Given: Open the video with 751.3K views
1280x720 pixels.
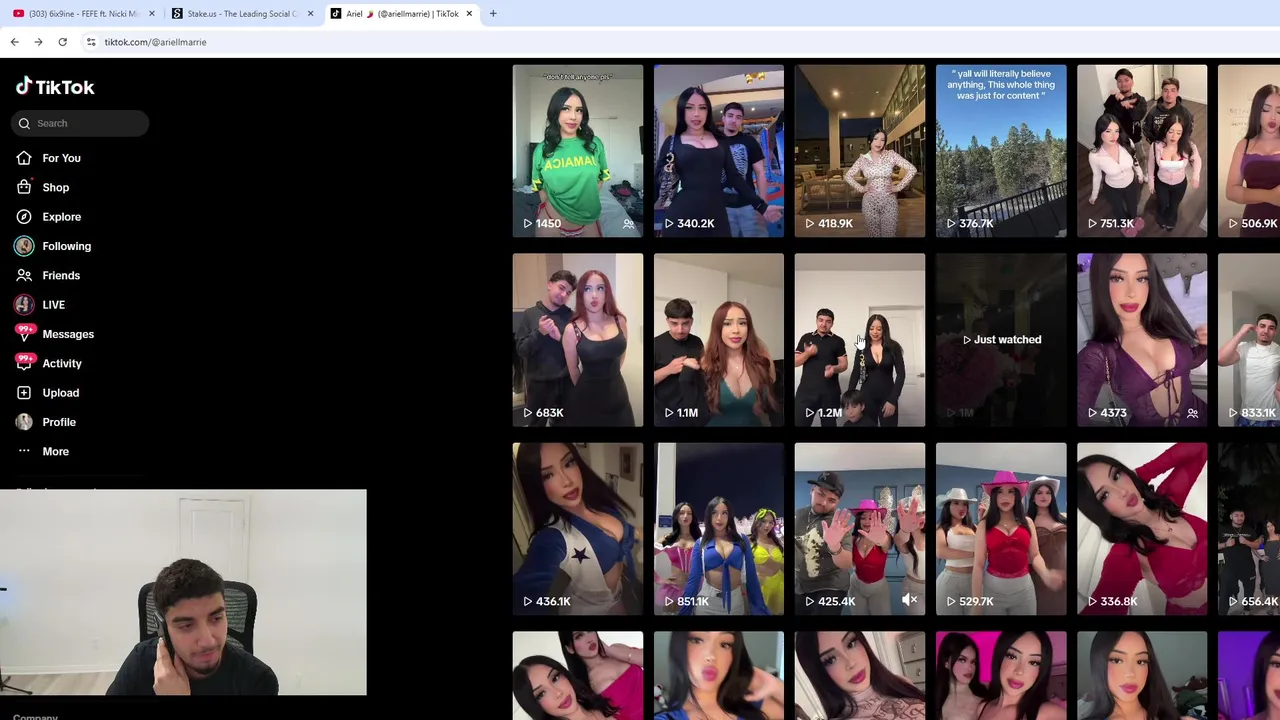Looking at the screenshot, I should (1142, 151).
